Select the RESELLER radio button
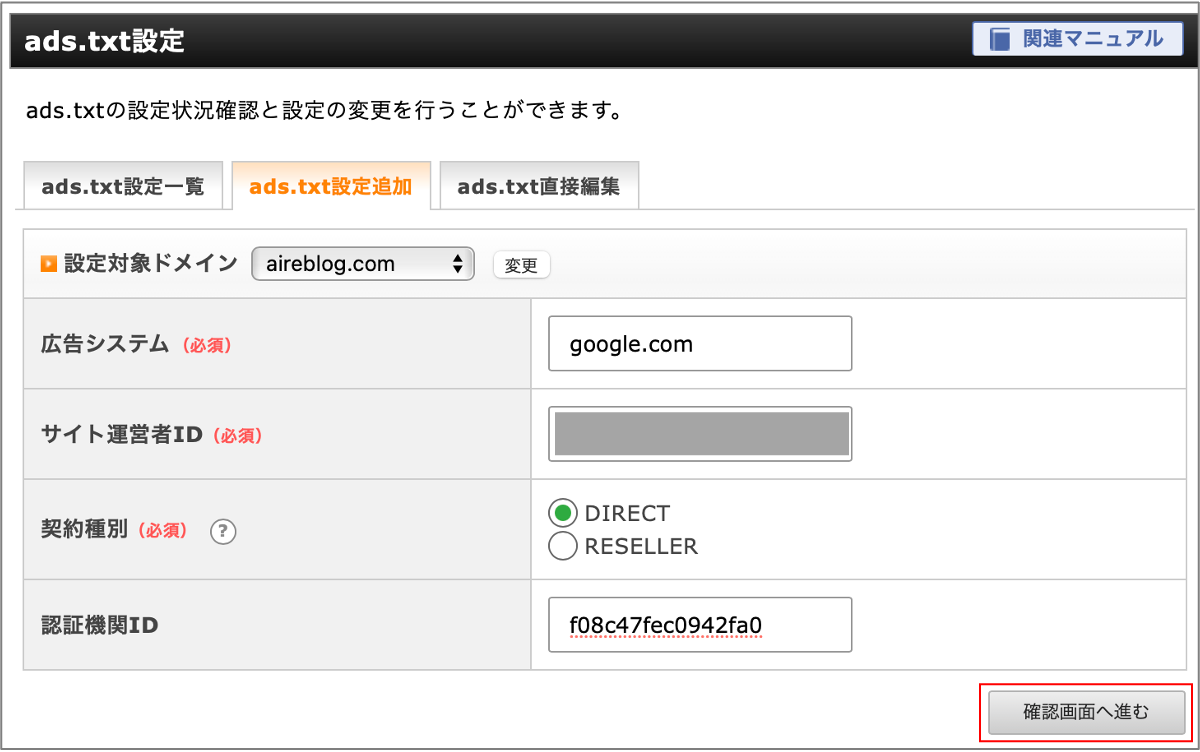 (x=563, y=546)
